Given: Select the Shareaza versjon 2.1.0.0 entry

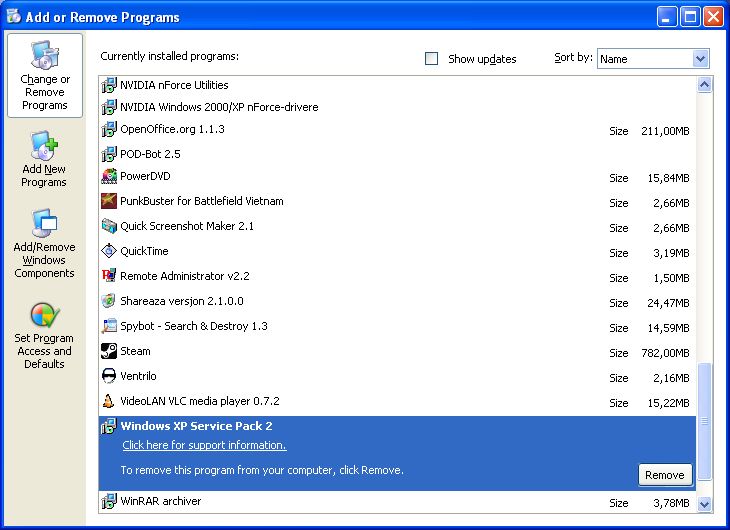Looking at the screenshot, I should click(x=397, y=301).
